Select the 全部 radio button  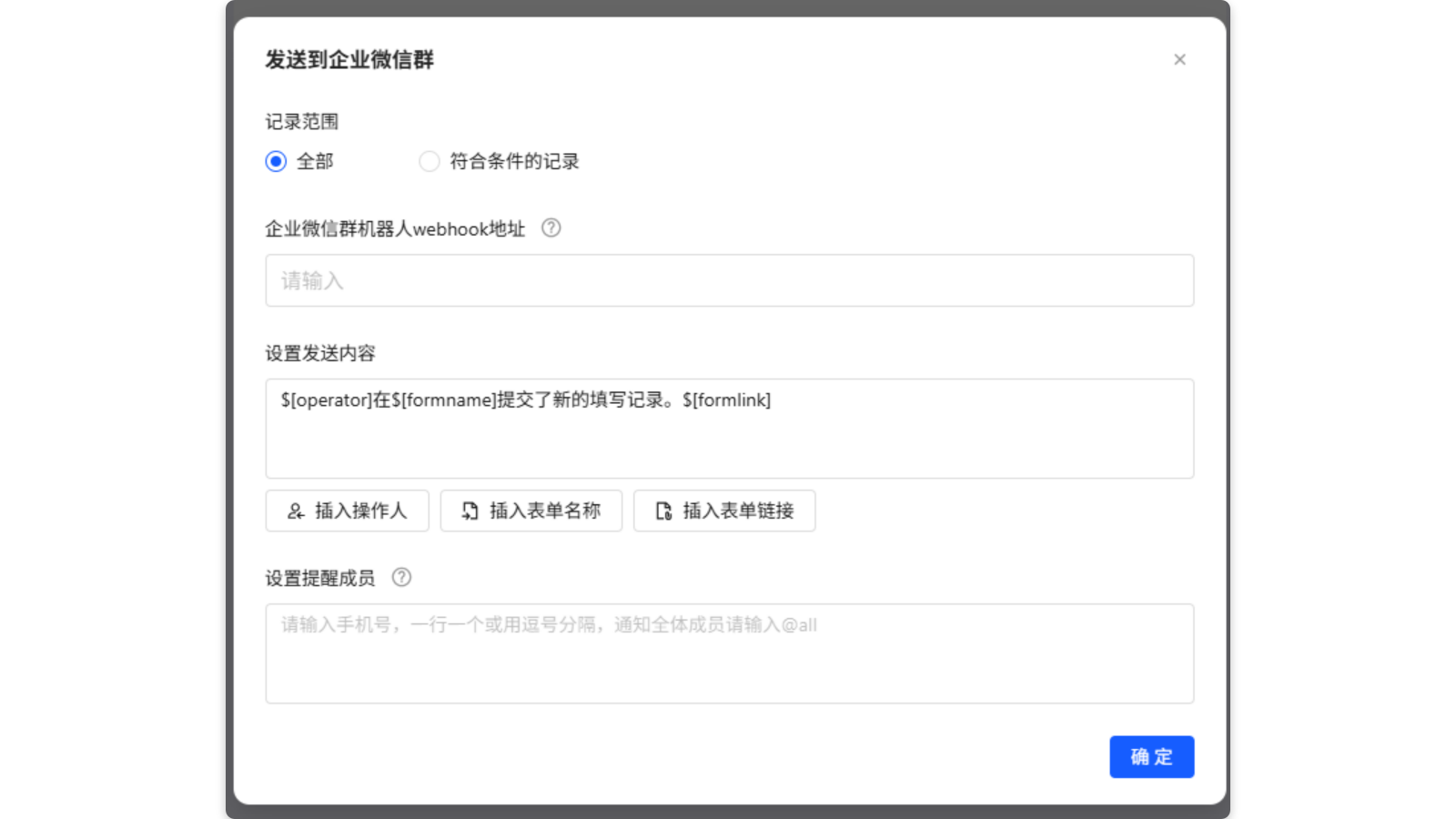click(275, 161)
